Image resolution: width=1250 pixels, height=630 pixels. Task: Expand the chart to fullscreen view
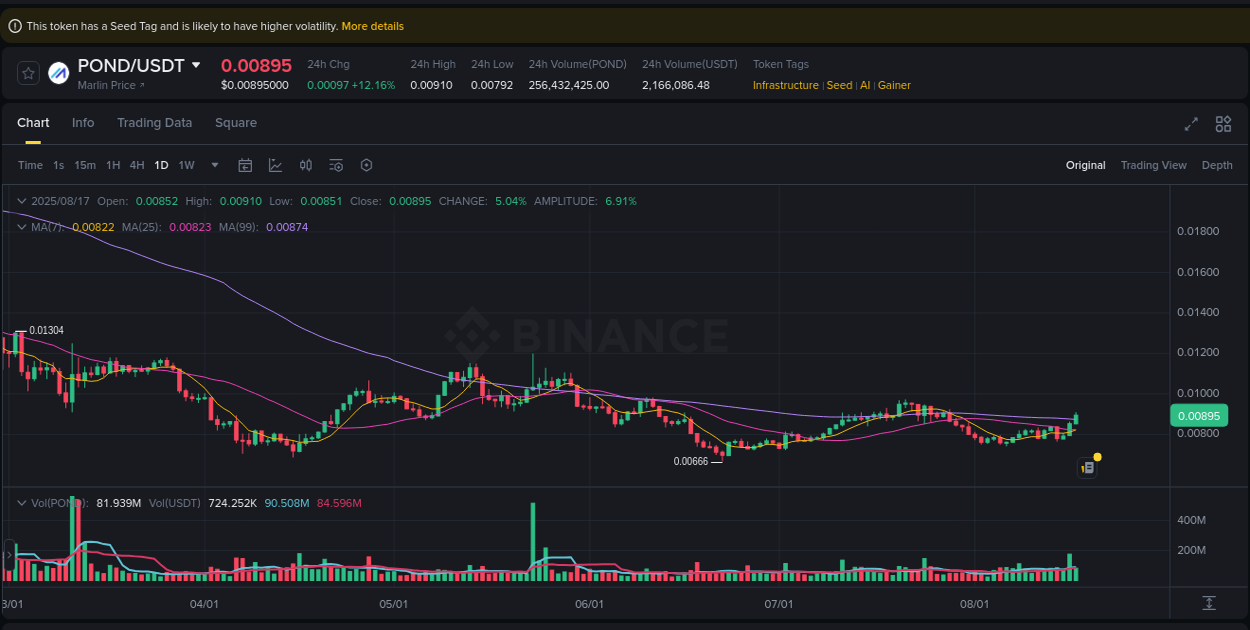point(1190,123)
